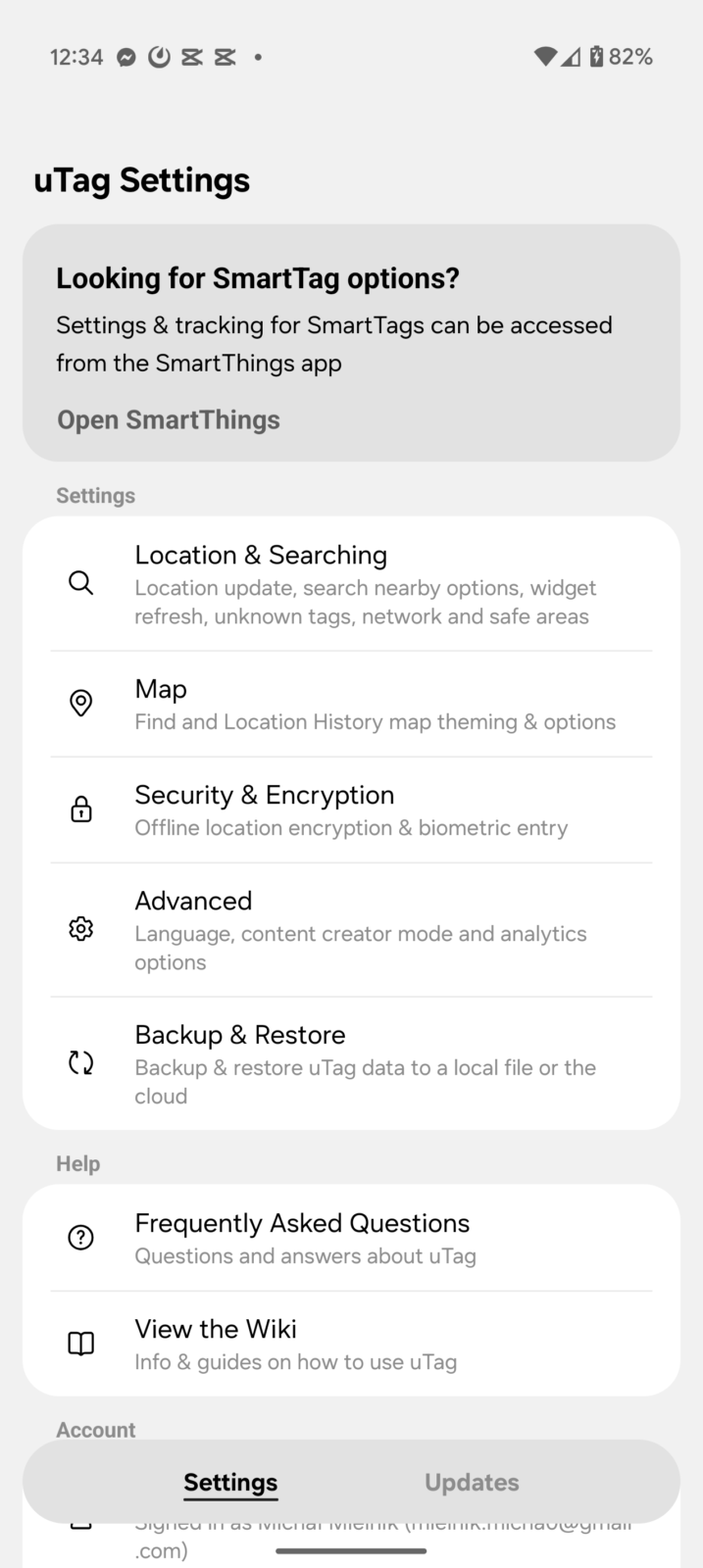The width and height of the screenshot is (703, 1568).
Task: Open View the Wiki entry
Action: pos(216,1330)
